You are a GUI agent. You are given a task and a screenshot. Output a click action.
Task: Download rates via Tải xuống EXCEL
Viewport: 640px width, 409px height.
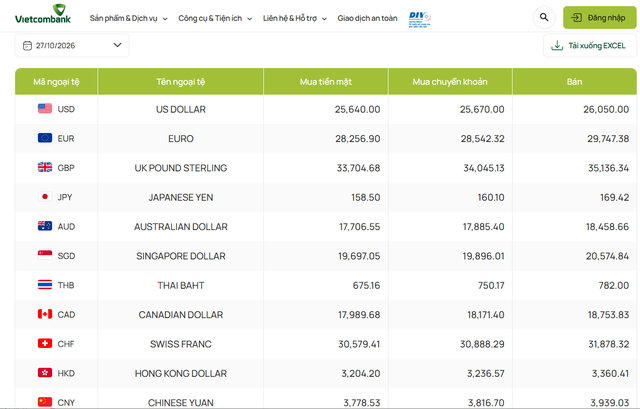pos(590,45)
